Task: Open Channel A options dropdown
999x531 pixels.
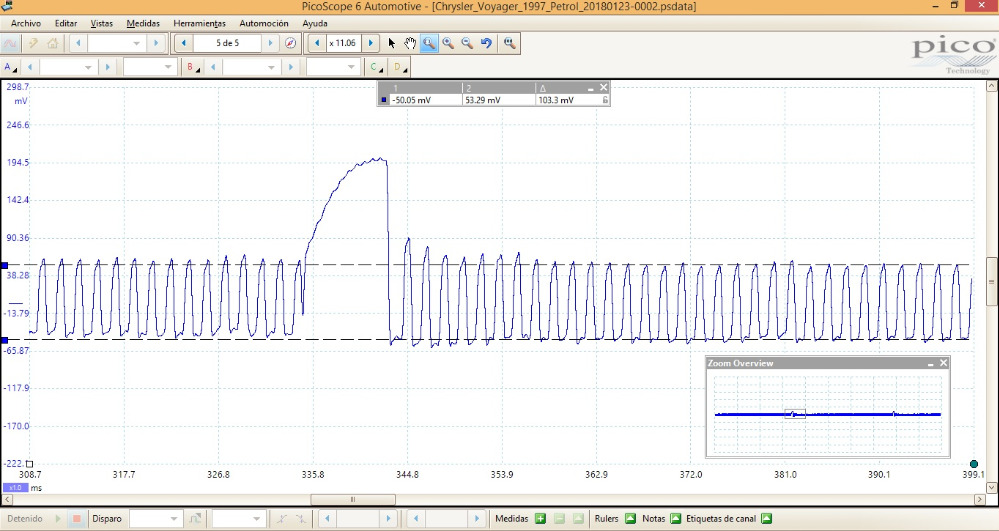Action: click(11, 67)
